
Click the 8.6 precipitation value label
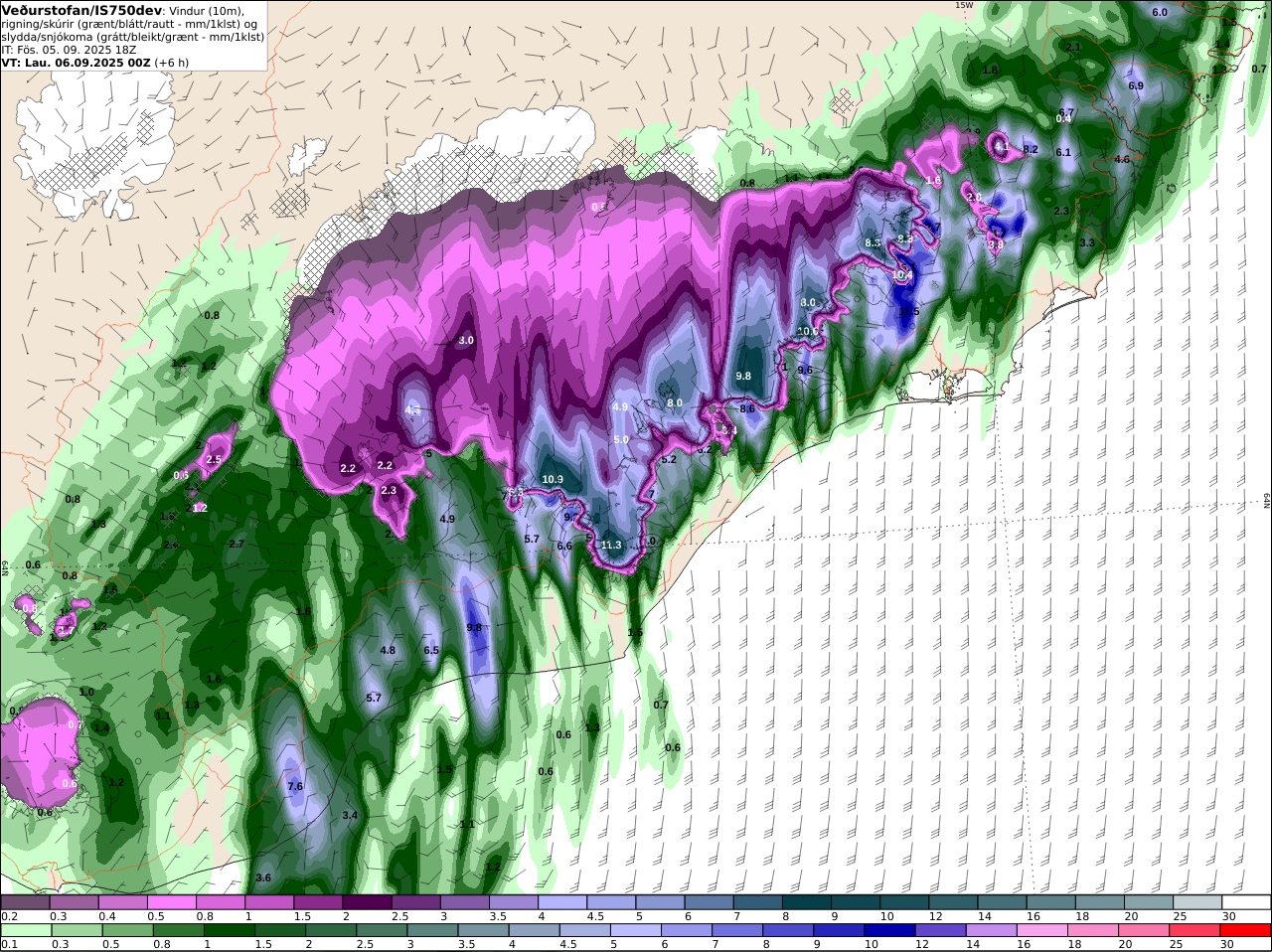(747, 408)
